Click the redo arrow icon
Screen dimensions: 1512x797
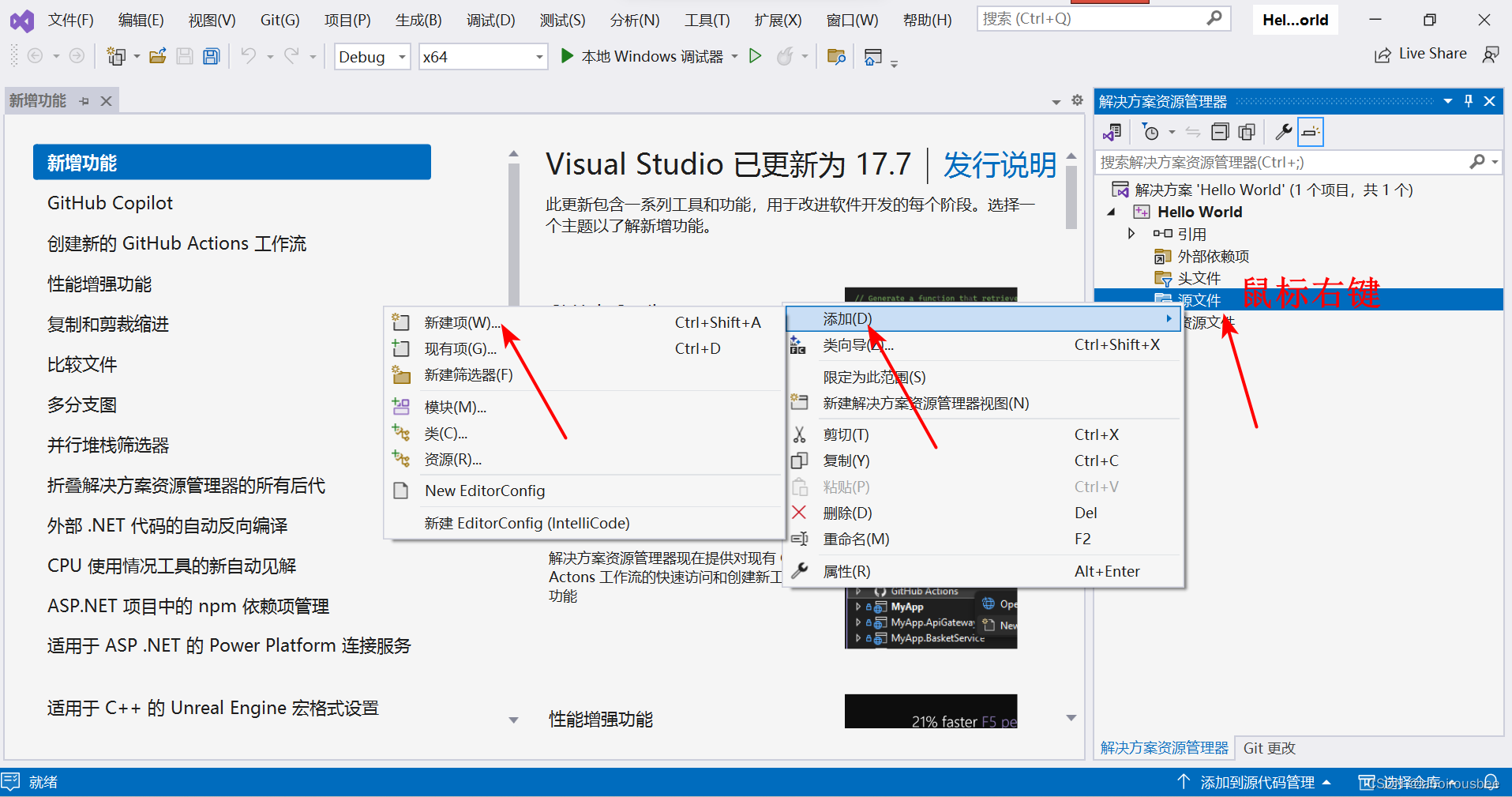(x=291, y=56)
